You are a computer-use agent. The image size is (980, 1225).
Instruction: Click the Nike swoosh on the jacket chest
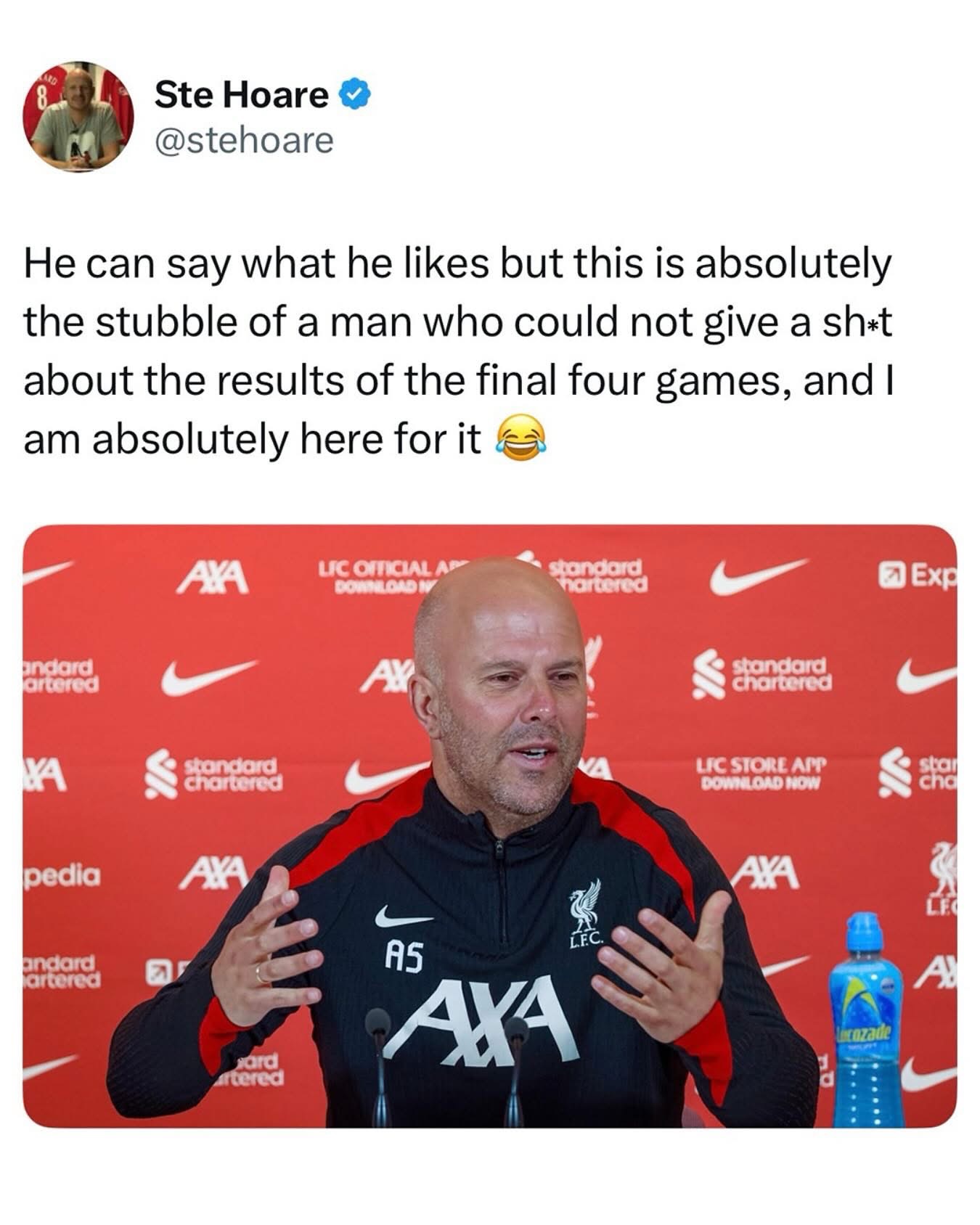404,917
